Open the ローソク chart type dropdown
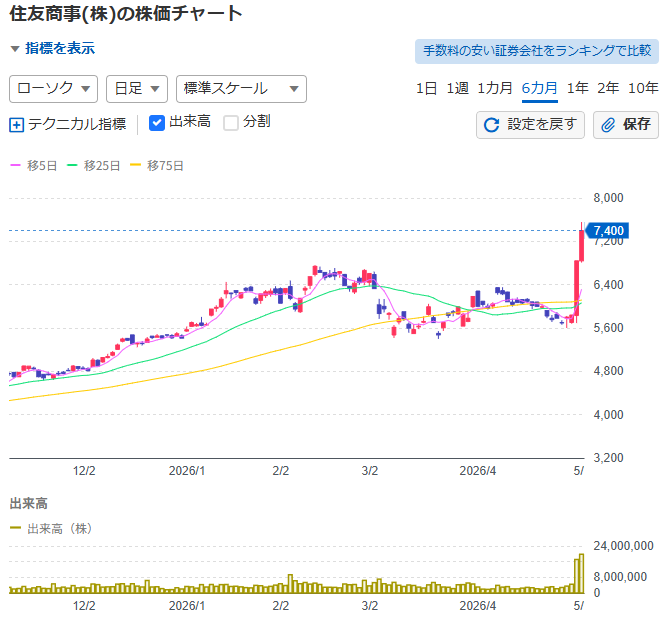Image resolution: width=666 pixels, height=617 pixels. (x=54, y=89)
